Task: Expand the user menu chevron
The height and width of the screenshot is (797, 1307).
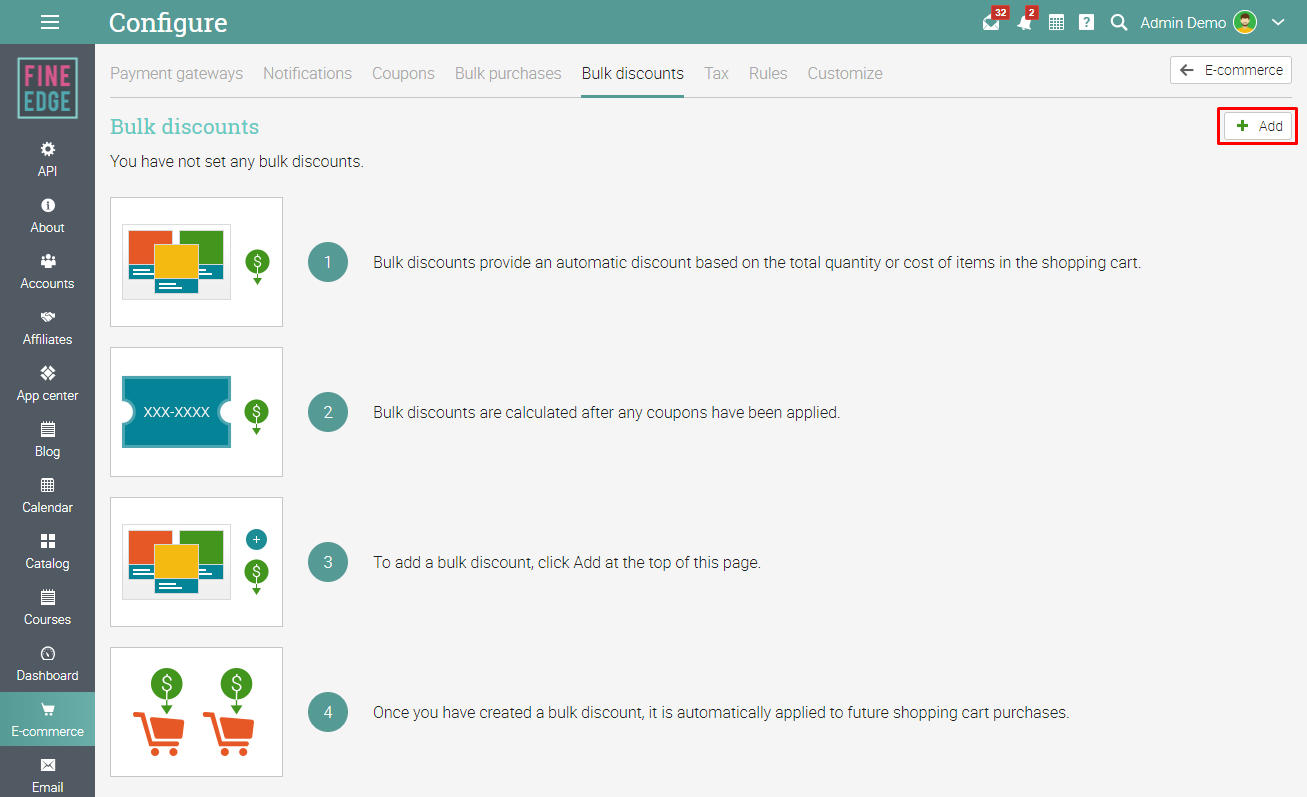Action: tap(1278, 22)
